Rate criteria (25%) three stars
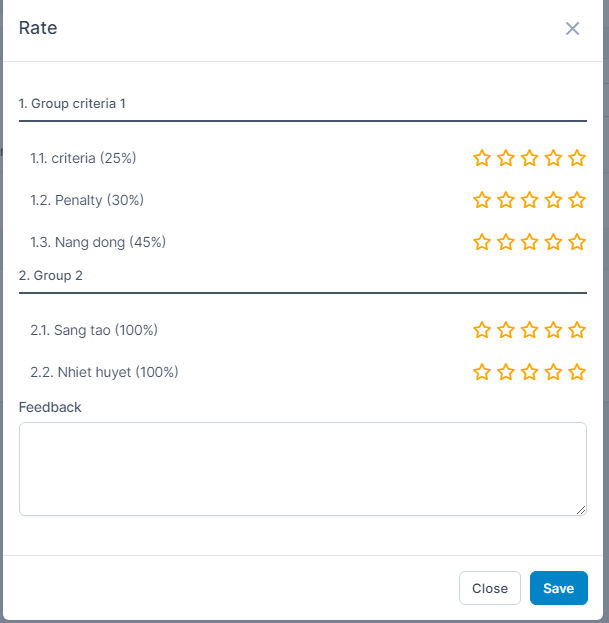609x623 pixels. click(x=530, y=158)
